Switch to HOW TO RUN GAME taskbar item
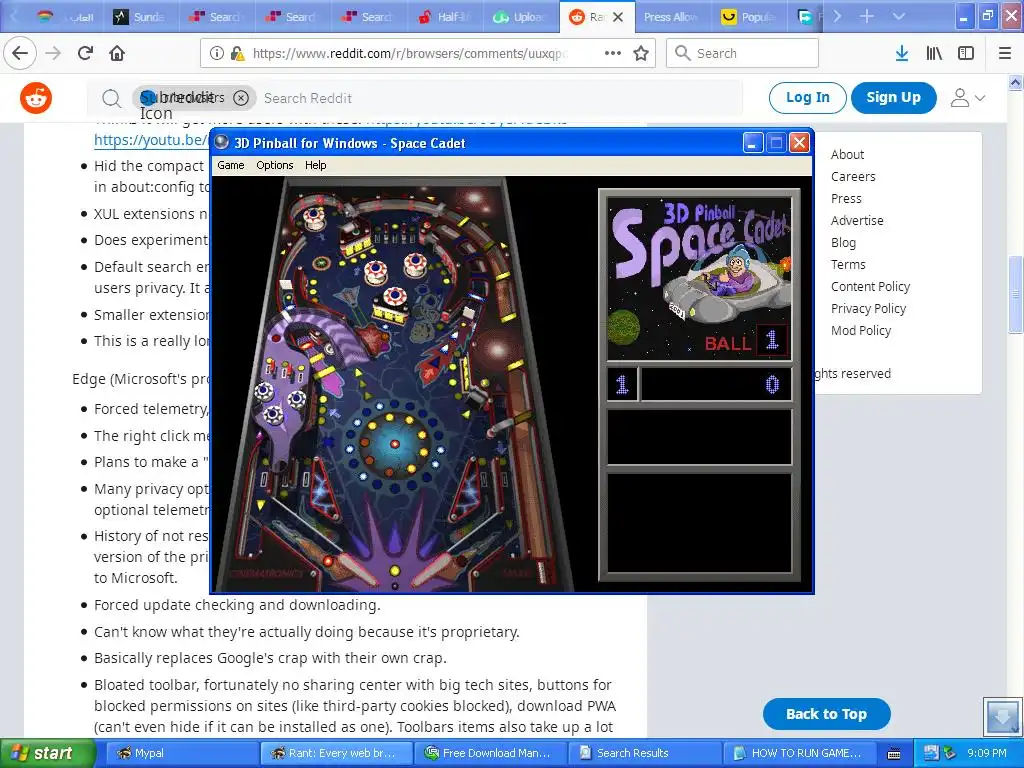Screen dimensions: 1024x768 tap(797, 754)
